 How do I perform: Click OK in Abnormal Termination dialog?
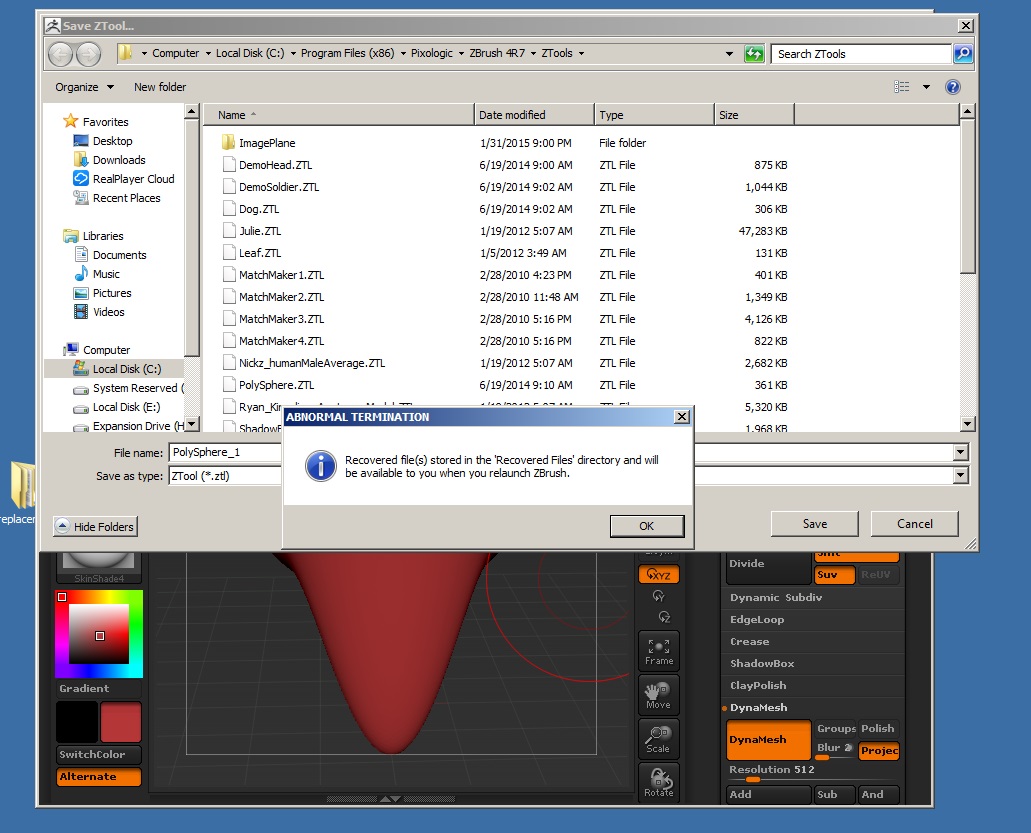click(x=647, y=526)
